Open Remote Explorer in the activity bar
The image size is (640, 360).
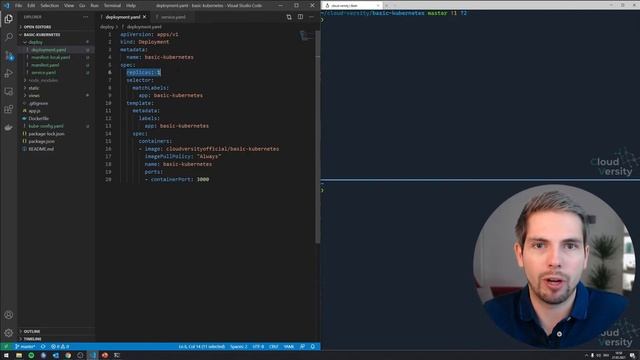tap(9, 91)
